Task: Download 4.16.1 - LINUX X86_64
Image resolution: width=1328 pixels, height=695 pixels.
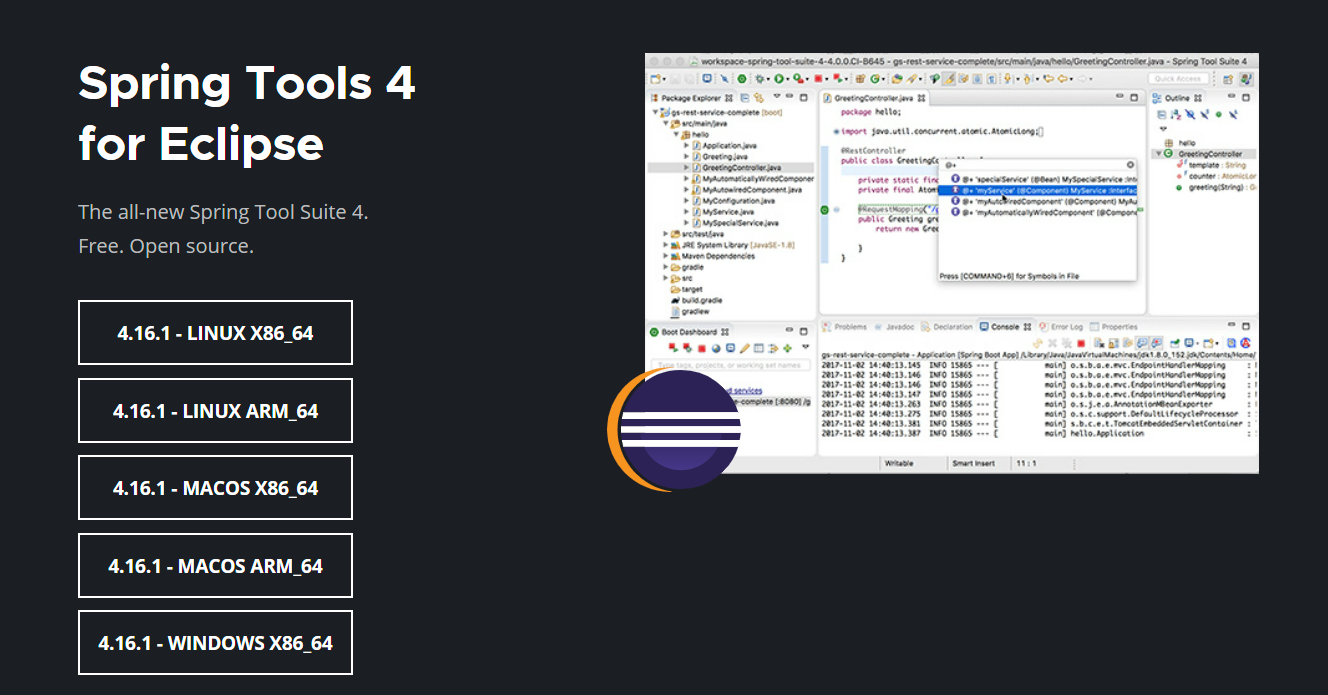Action: [x=215, y=332]
